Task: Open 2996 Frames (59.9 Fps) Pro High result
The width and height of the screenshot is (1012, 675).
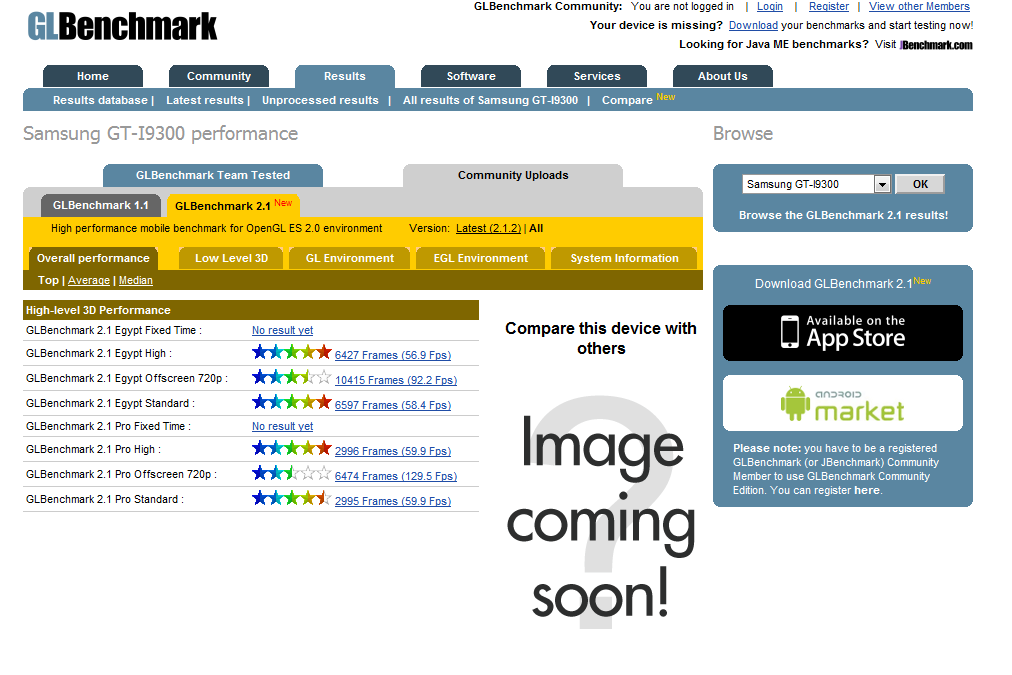Action: 392,451
